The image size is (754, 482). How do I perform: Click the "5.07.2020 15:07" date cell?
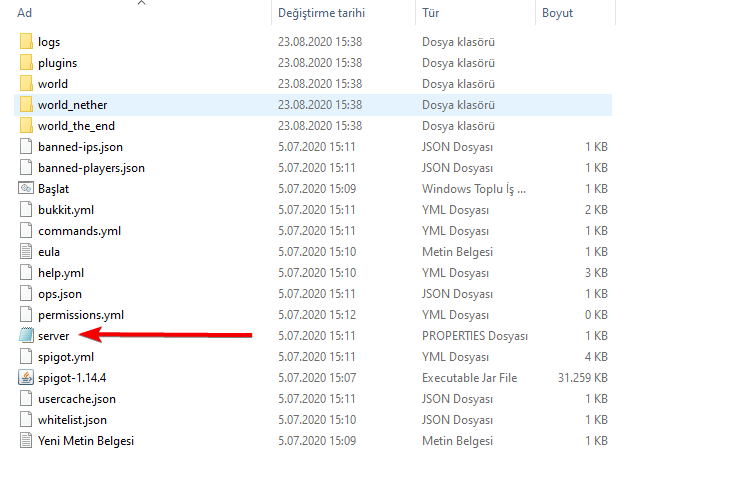tap(317, 378)
